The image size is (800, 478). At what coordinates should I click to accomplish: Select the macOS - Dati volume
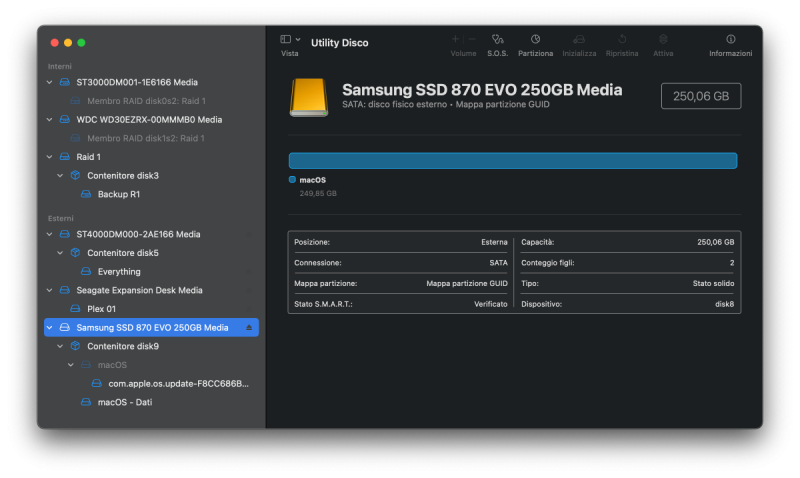pyautogui.click(x=124, y=402)
